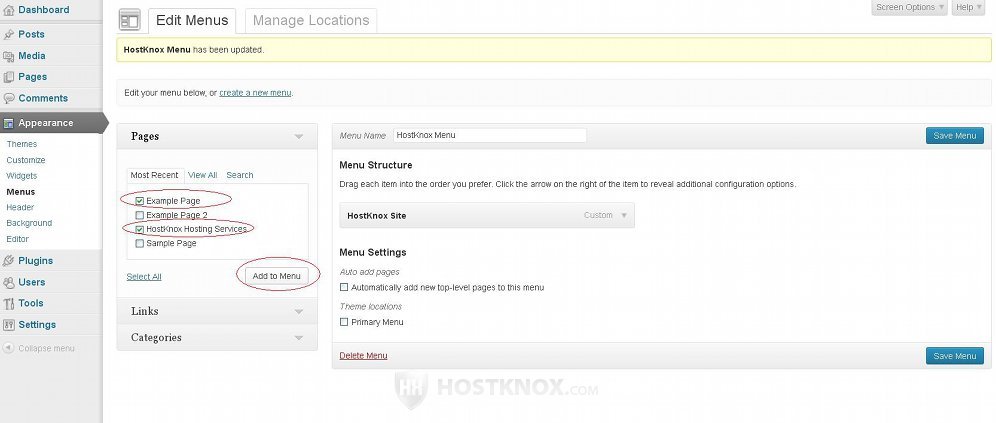The width and height of the screenshot is (996, 423).
Task: Enable automatically add new top-level pages
Action: pos(344,287)
